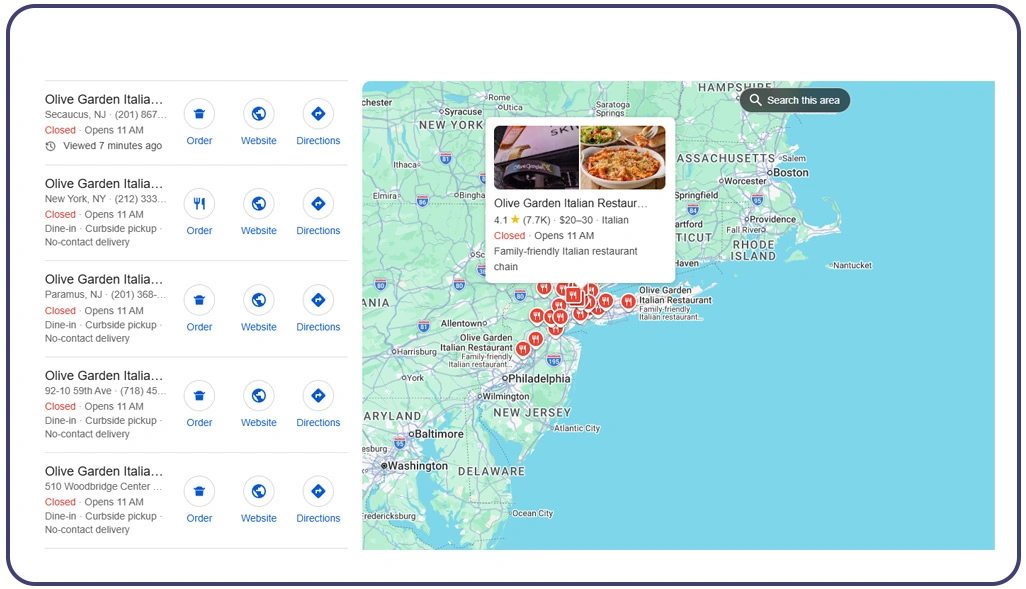
Task: Open Website for Secaucus, NJ location
Action: pos(258,114)
